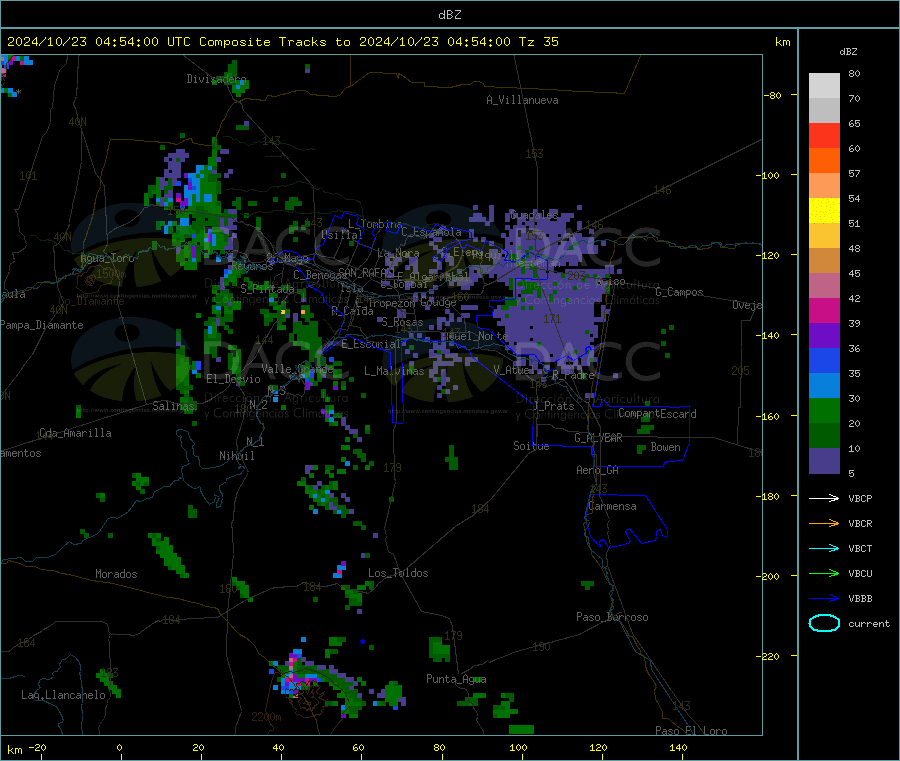900x761 pixels.
Task: Select the magenta 39-42 dBZ swatch
Action: (x=824, y=310)
